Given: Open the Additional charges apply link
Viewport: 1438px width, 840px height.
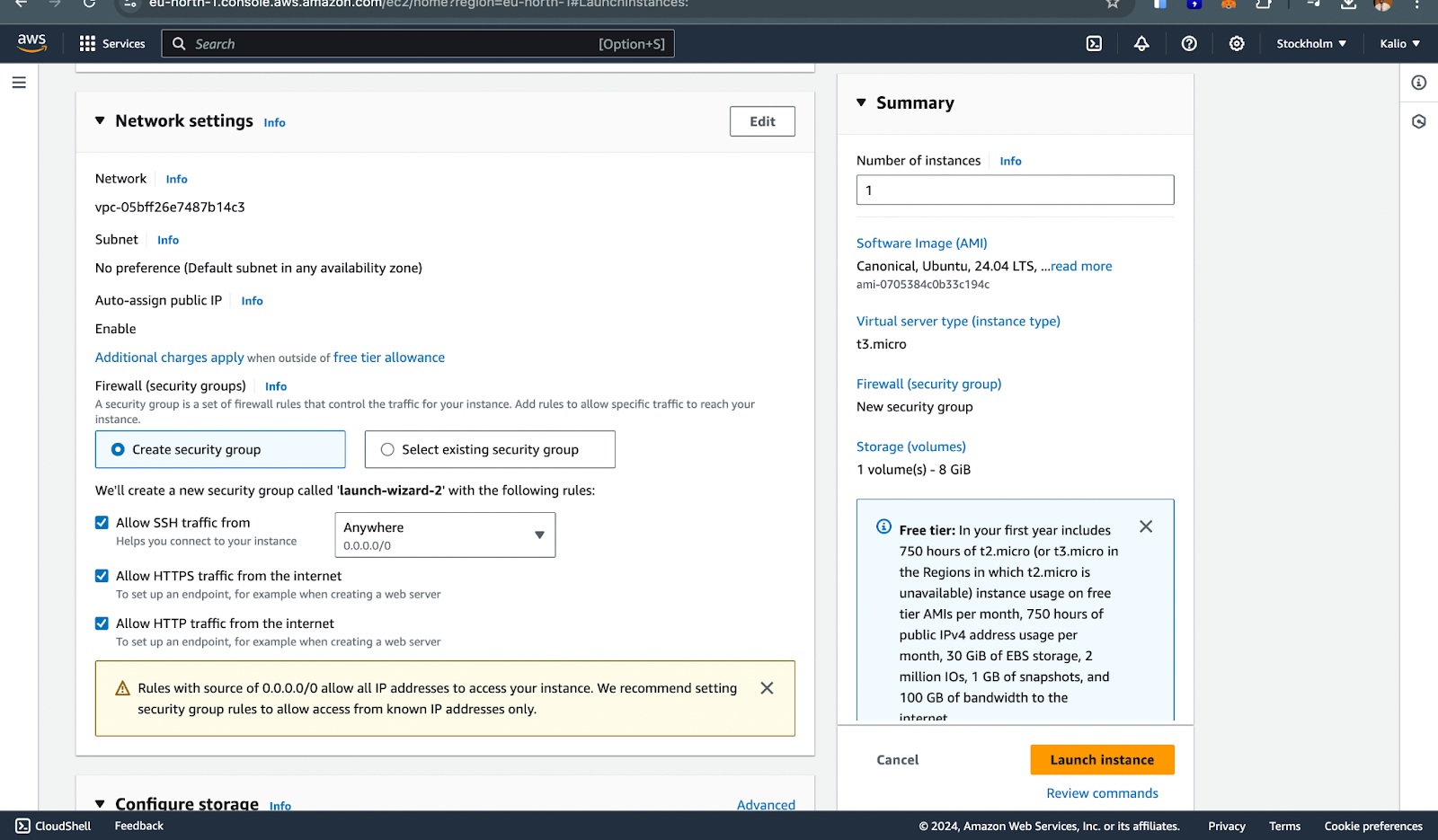Looking at the screenshot, I should coord(170,358).
